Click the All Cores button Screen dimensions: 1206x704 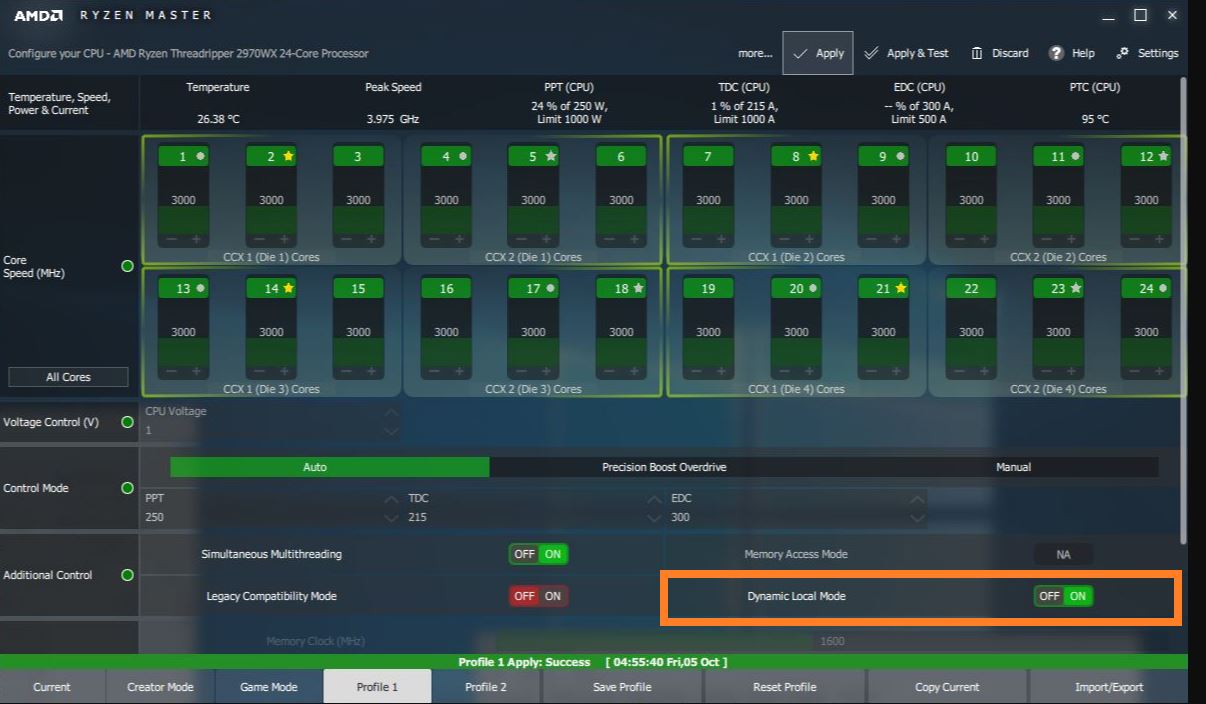tap(68, 376)
